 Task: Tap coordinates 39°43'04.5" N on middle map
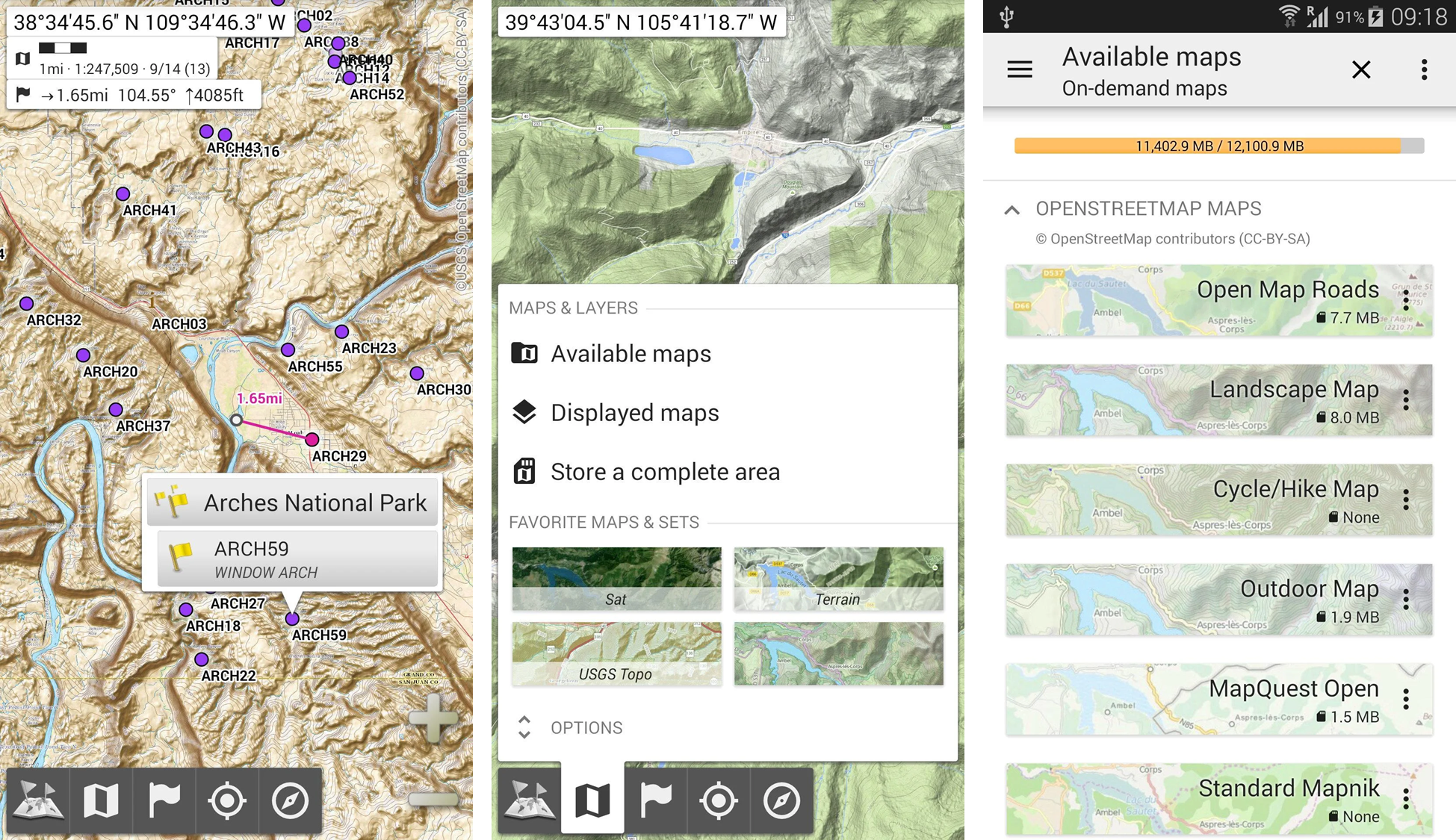point(641,22)
